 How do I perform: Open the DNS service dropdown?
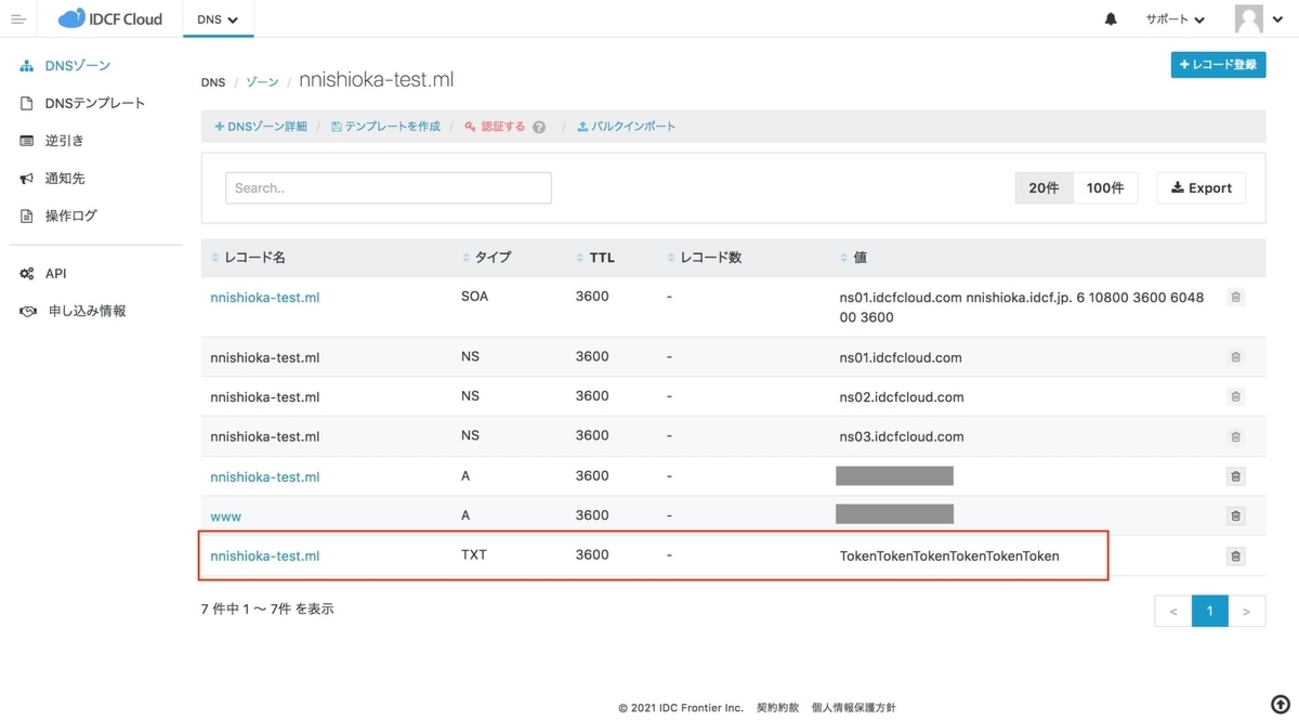click(217, 19)
